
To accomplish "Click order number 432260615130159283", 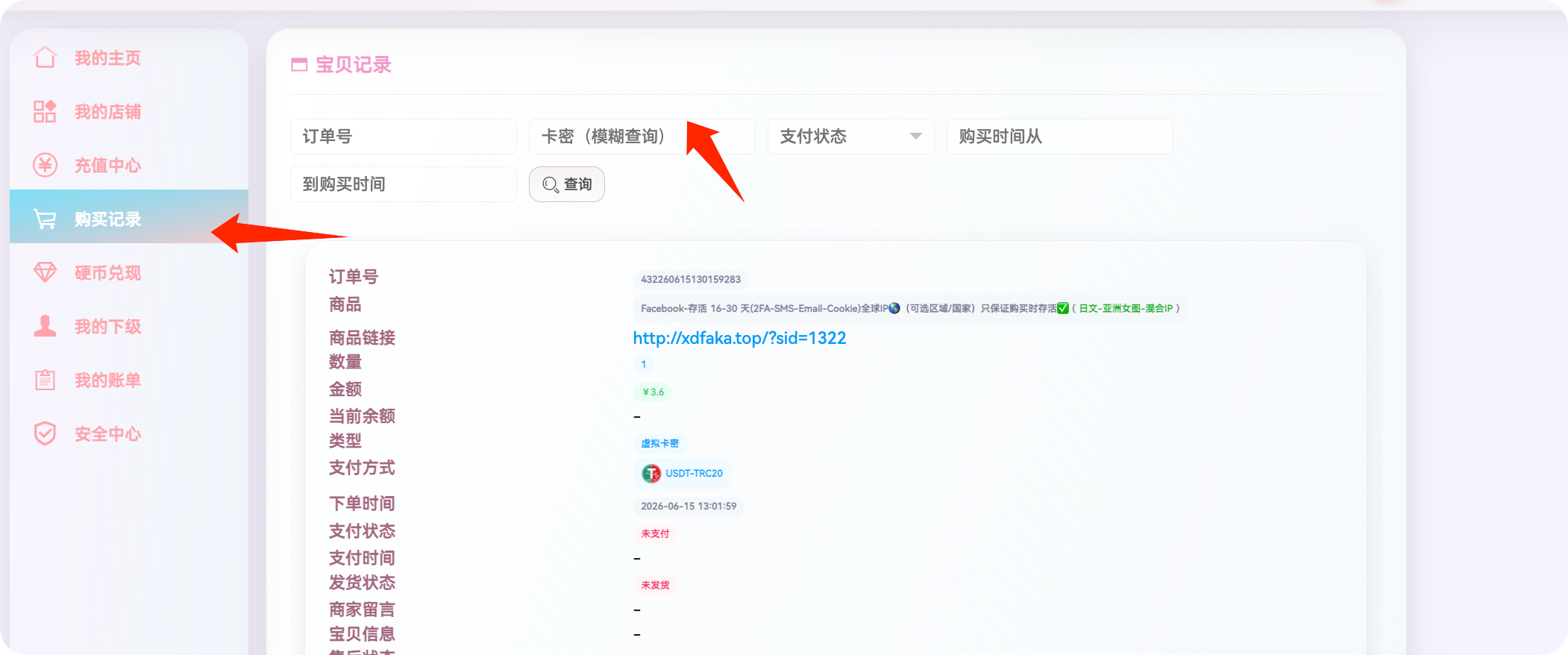I will 691,280.
